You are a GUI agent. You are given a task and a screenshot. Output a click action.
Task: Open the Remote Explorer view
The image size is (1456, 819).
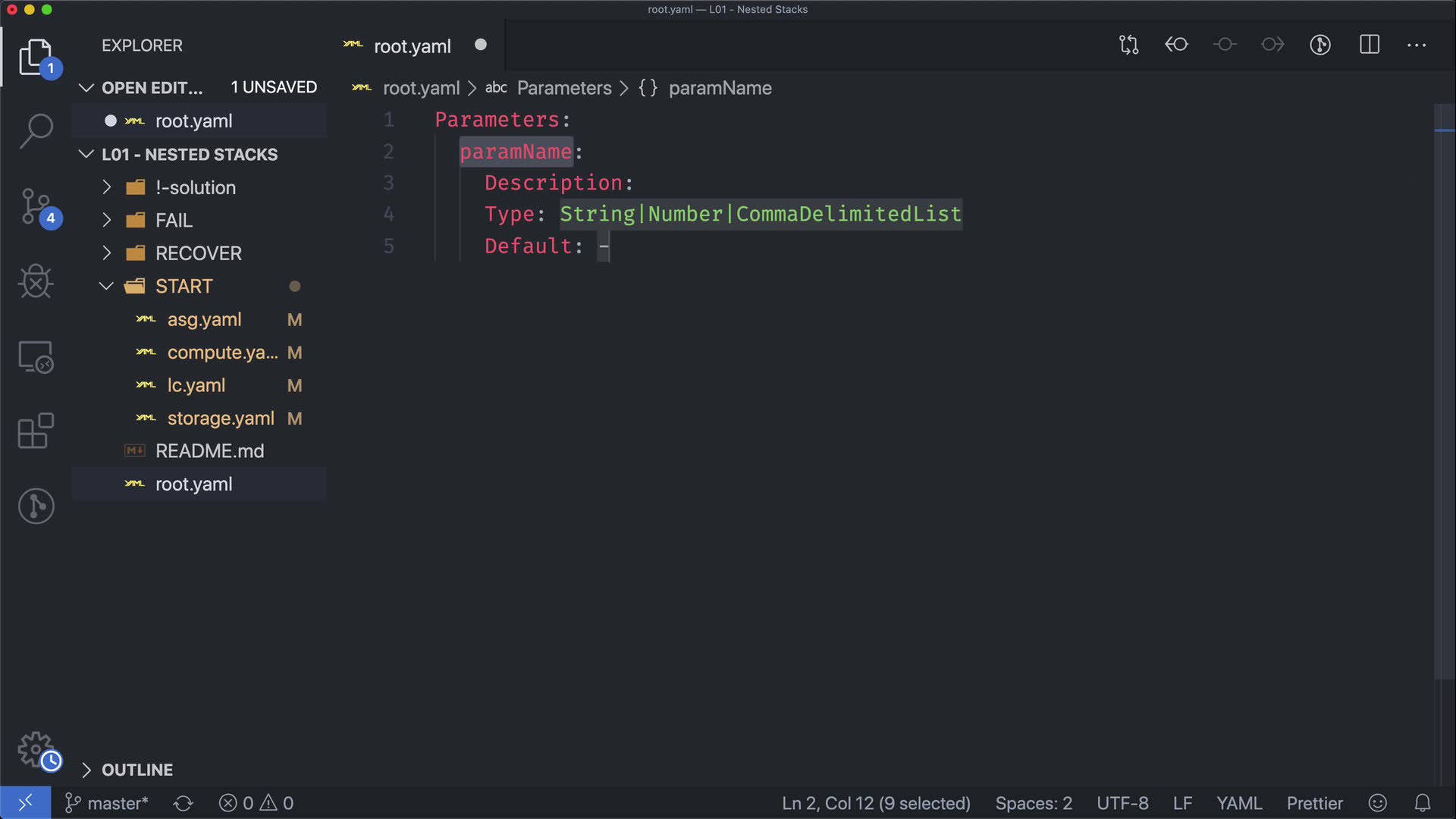click(x=36, y=357)
